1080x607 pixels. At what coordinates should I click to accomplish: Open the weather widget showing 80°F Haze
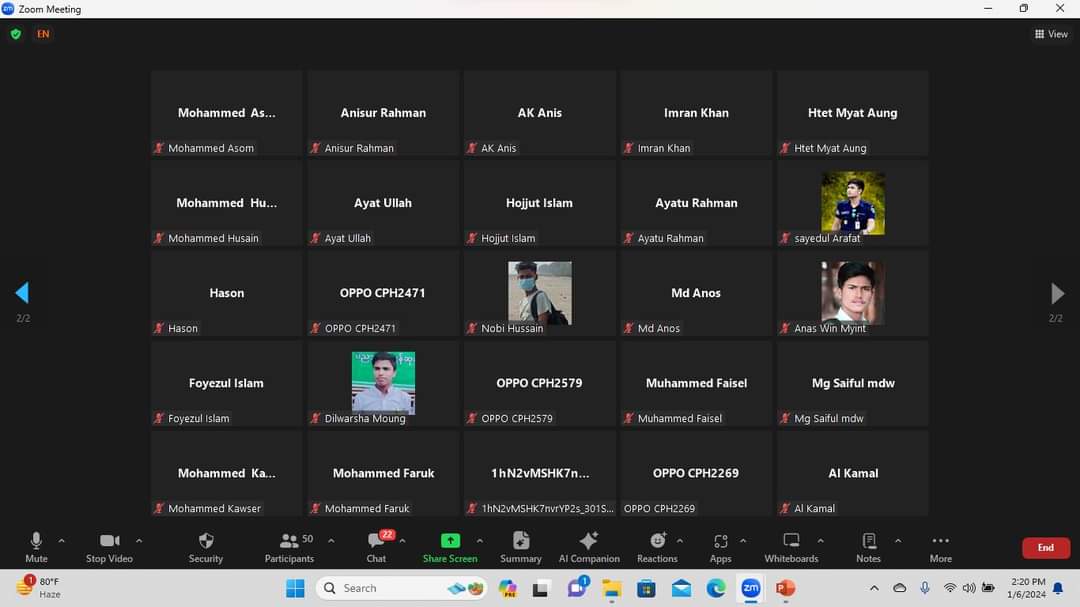(x=39, y=588)
